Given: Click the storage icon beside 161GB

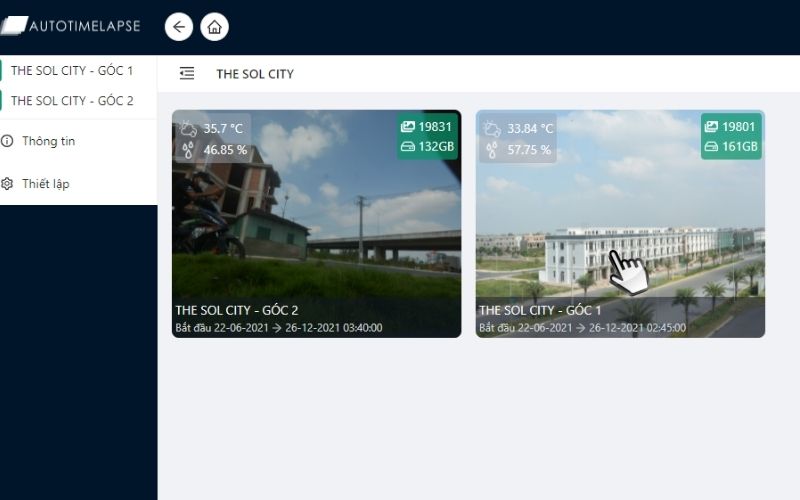Looking at the screenshot, I should [x=711, y=147].
